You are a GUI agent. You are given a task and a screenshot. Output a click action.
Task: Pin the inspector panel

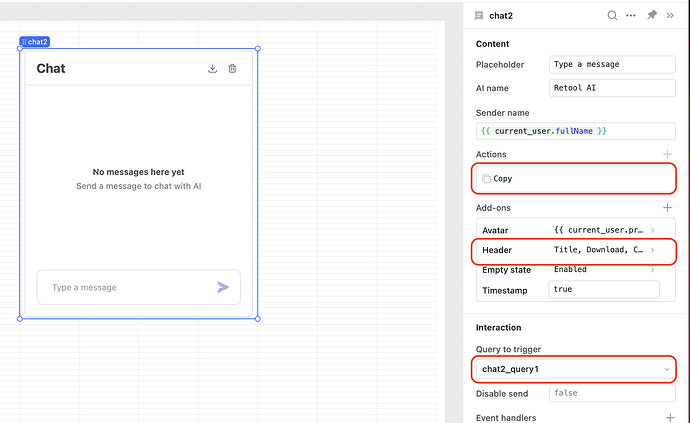pyautogui.click(x=652, y=16)
